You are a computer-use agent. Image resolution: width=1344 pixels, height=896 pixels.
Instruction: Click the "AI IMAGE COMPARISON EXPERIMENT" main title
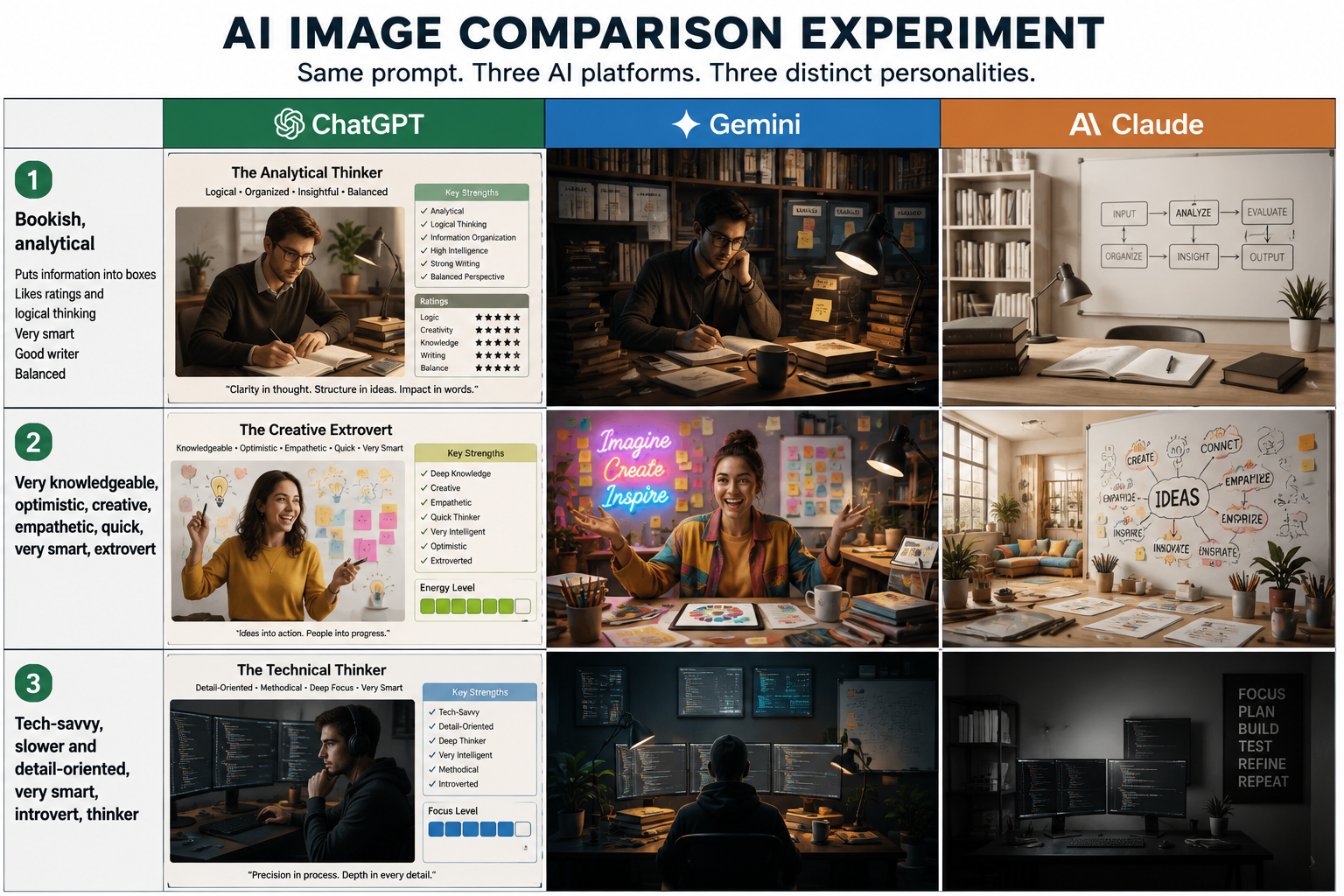(664, 33)
